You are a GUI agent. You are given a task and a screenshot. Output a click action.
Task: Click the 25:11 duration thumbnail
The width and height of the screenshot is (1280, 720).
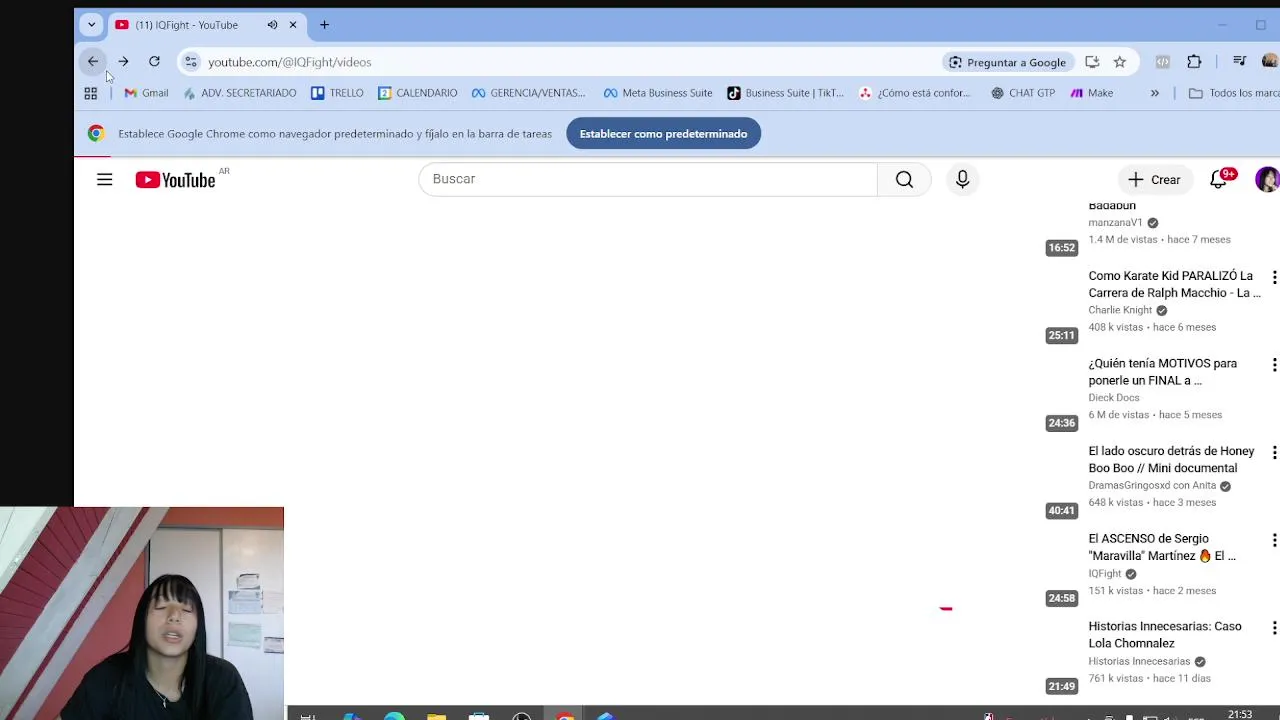(x=1062, y=335)
